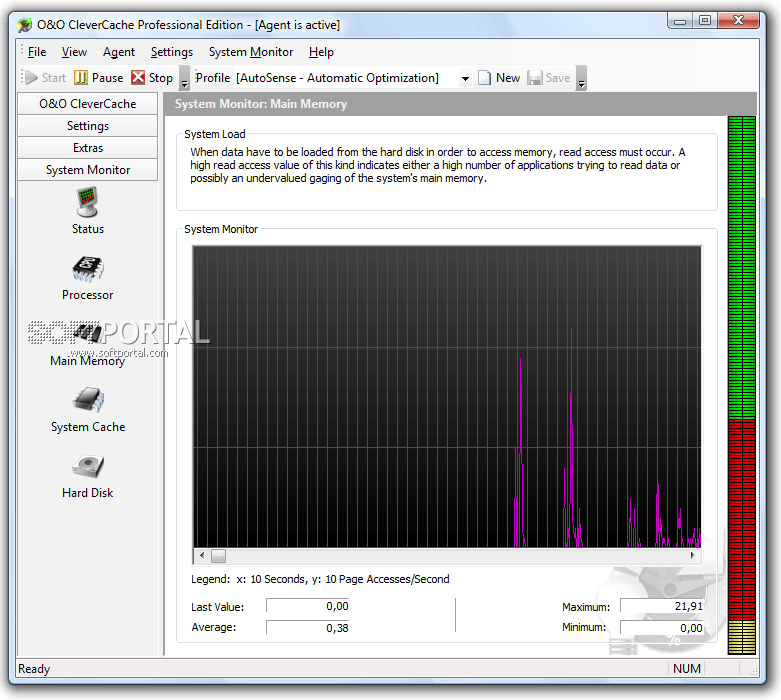Open the Help menu

point(321,52)
